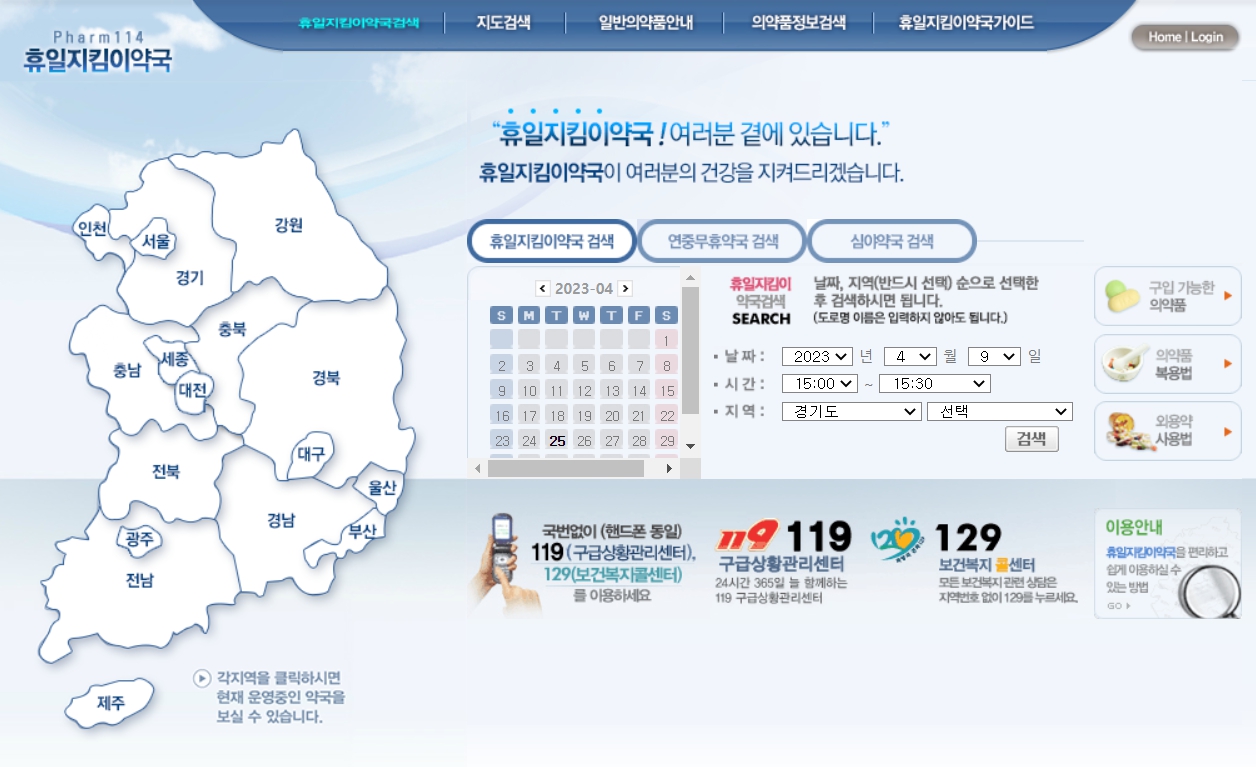
Task: Select April 25 in the calendar
Action: [x=557, y=440]
